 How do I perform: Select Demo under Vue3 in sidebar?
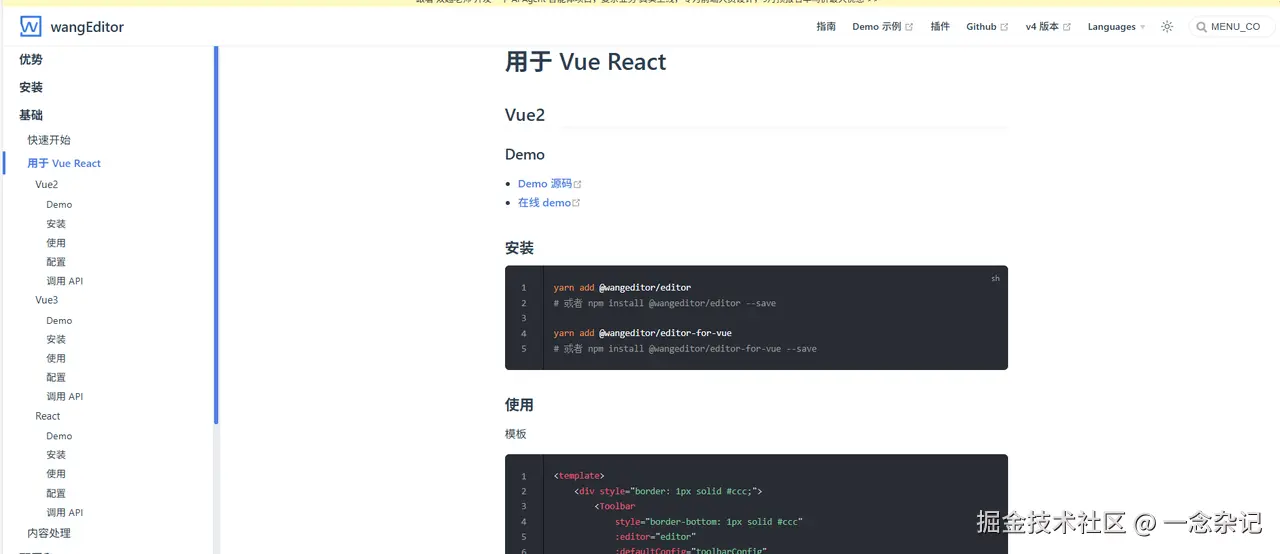click(x=59, y=321)
